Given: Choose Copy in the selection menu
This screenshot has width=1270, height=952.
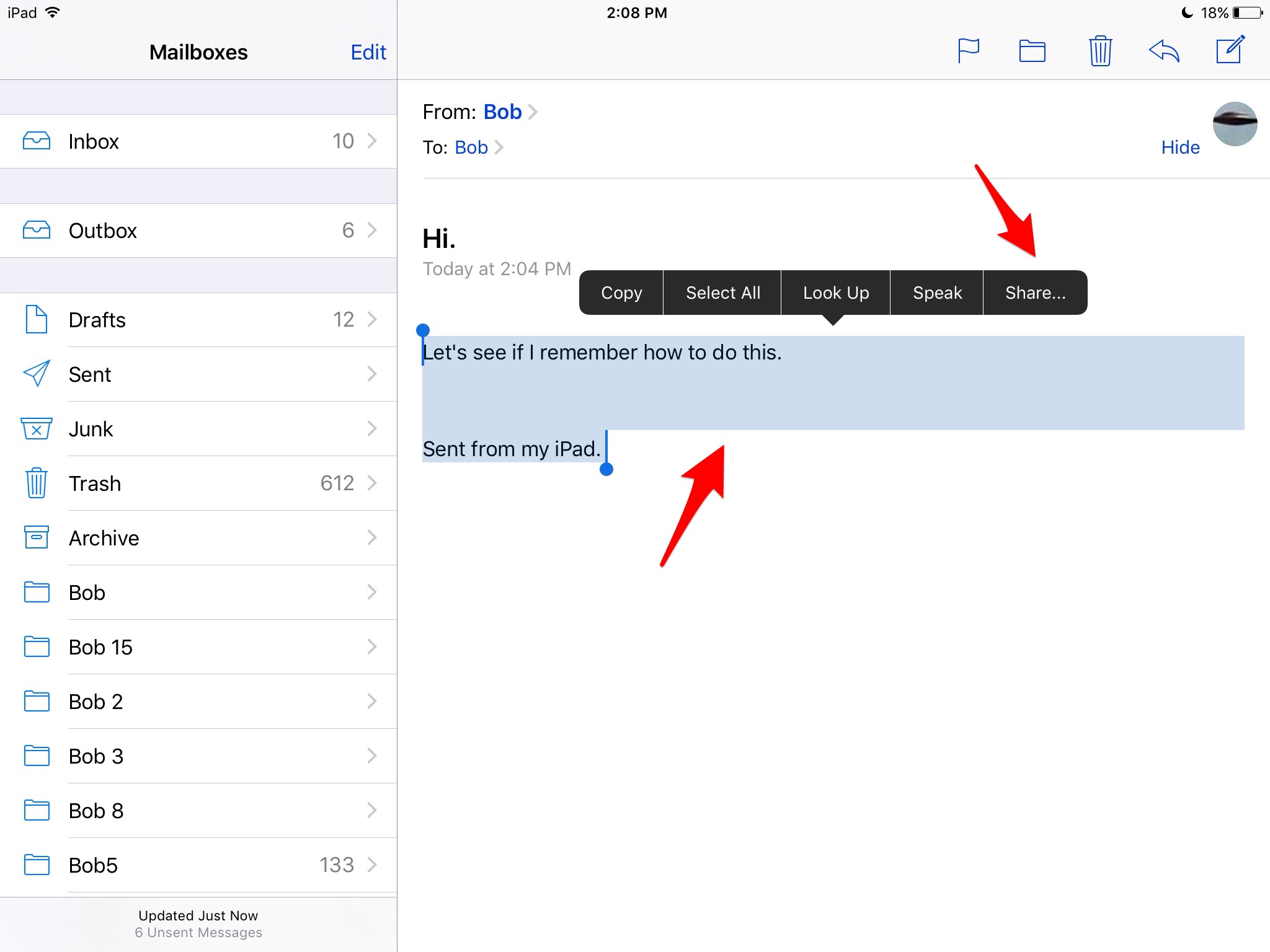Looking at the screenshot, I should tap(621, 293).
